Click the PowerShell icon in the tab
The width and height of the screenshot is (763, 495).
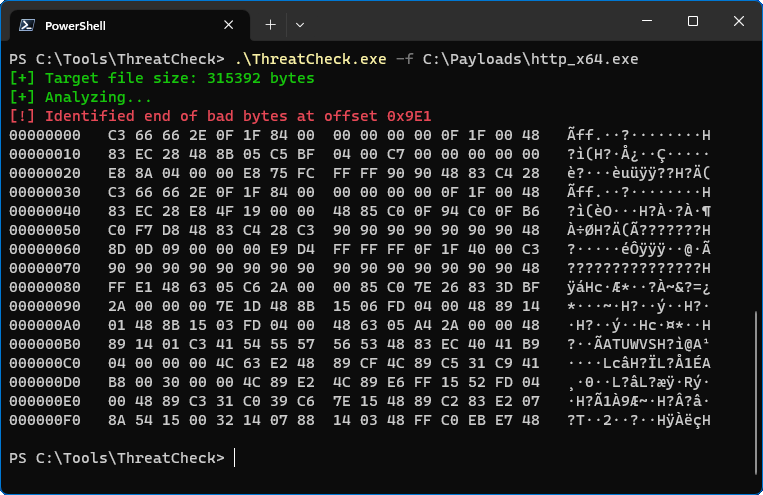(30, 24)
